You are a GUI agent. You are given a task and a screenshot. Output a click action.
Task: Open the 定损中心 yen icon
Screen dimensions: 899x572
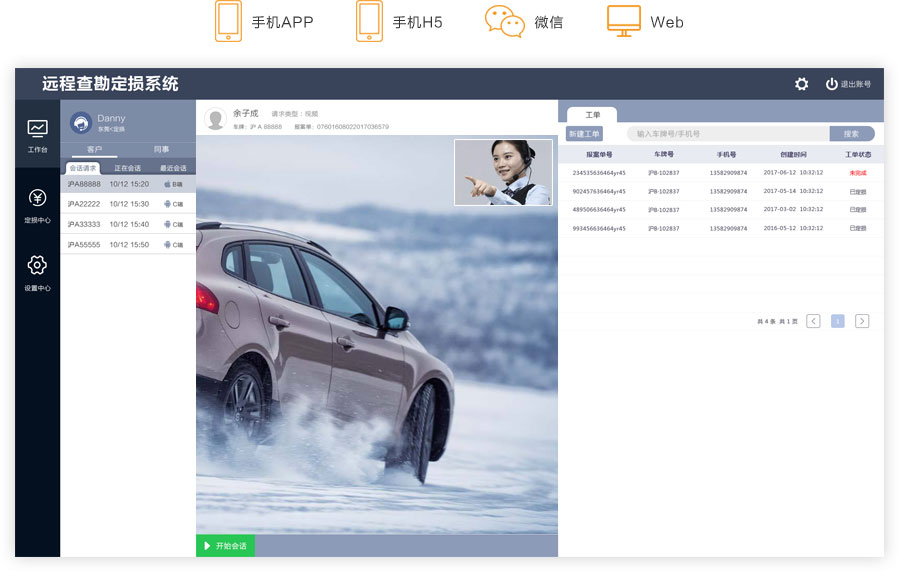[37, 198]
